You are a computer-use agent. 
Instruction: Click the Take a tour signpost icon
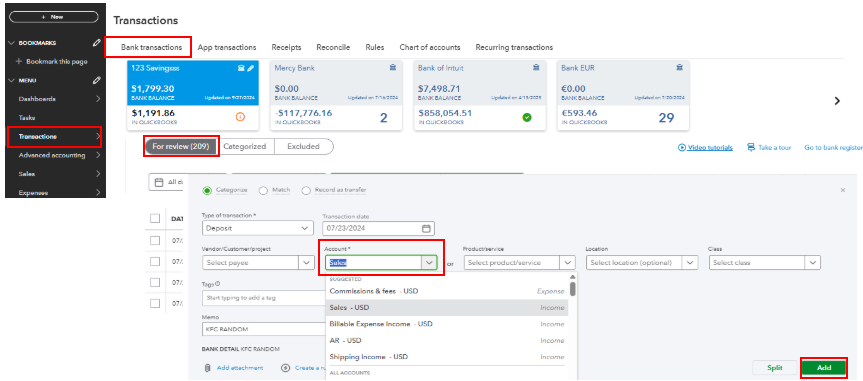tap(751, 148)
